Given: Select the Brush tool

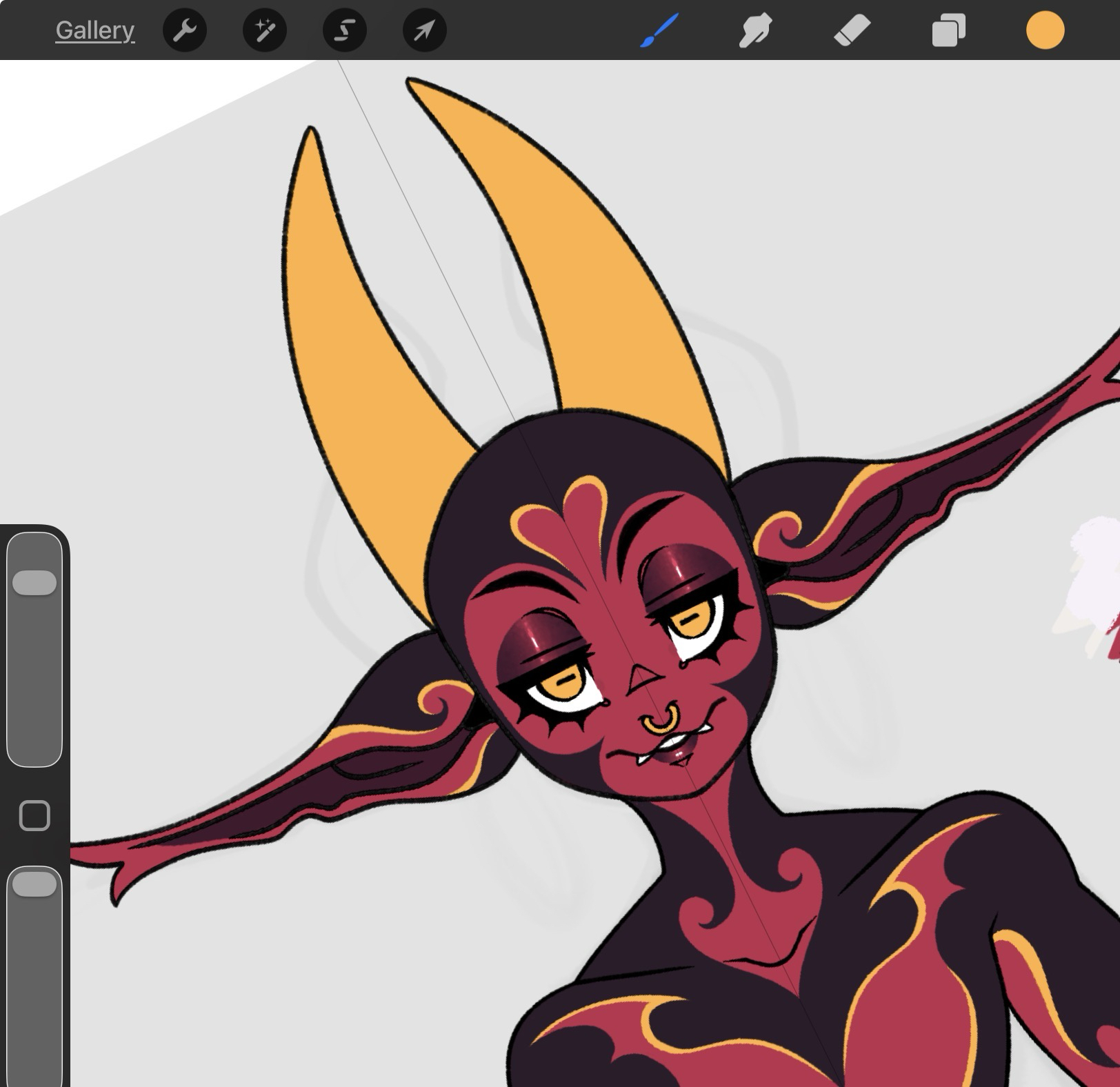Looking at the screenshot, I should pos(659,30).
